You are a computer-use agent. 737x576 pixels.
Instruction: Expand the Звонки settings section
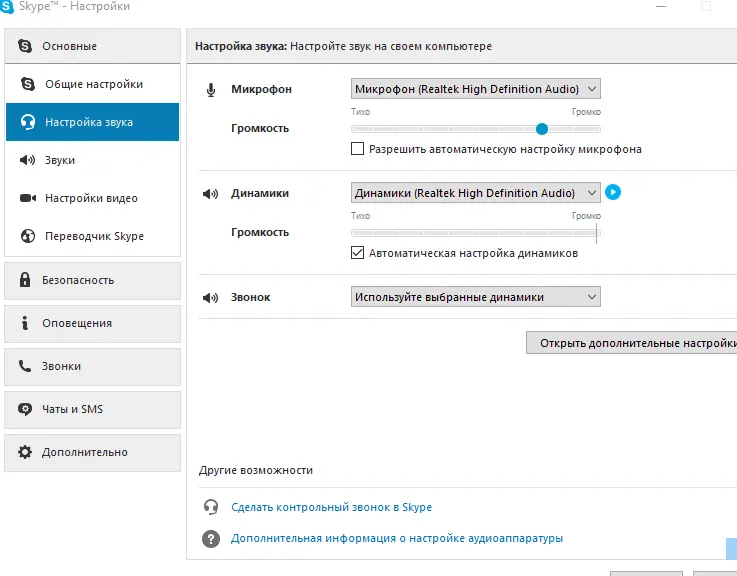click(93, 367)
